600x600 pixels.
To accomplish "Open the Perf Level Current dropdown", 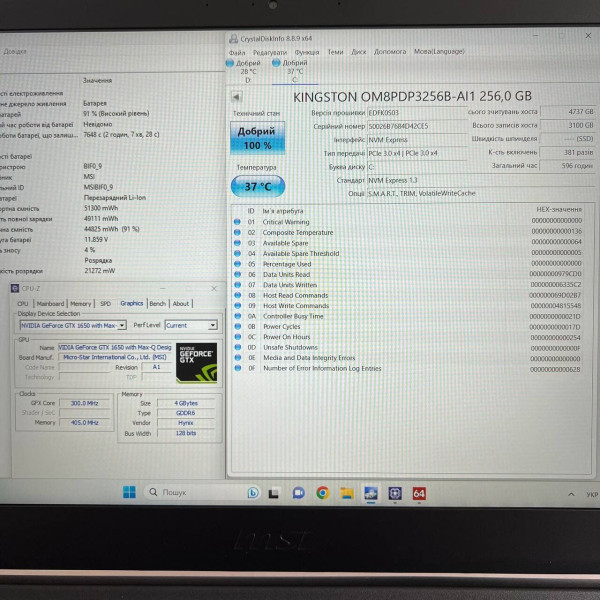I will pyautogui.click(x=191, y=325).
